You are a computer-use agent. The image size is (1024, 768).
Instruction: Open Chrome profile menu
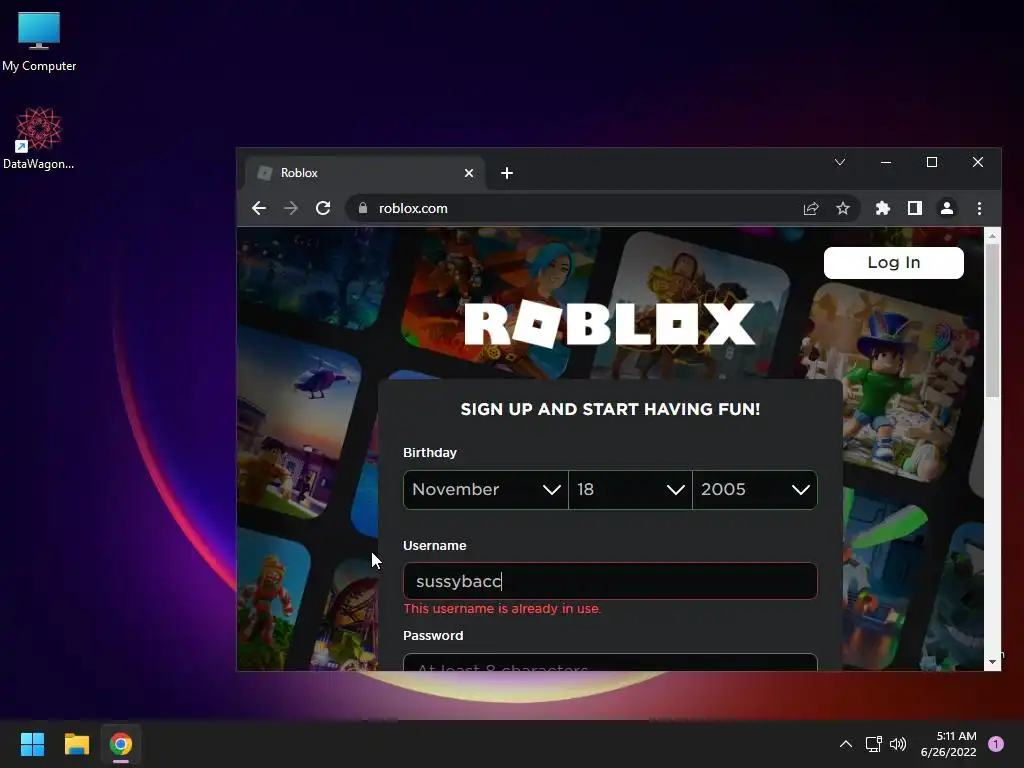pyautogui.click(x=947, y=208)
